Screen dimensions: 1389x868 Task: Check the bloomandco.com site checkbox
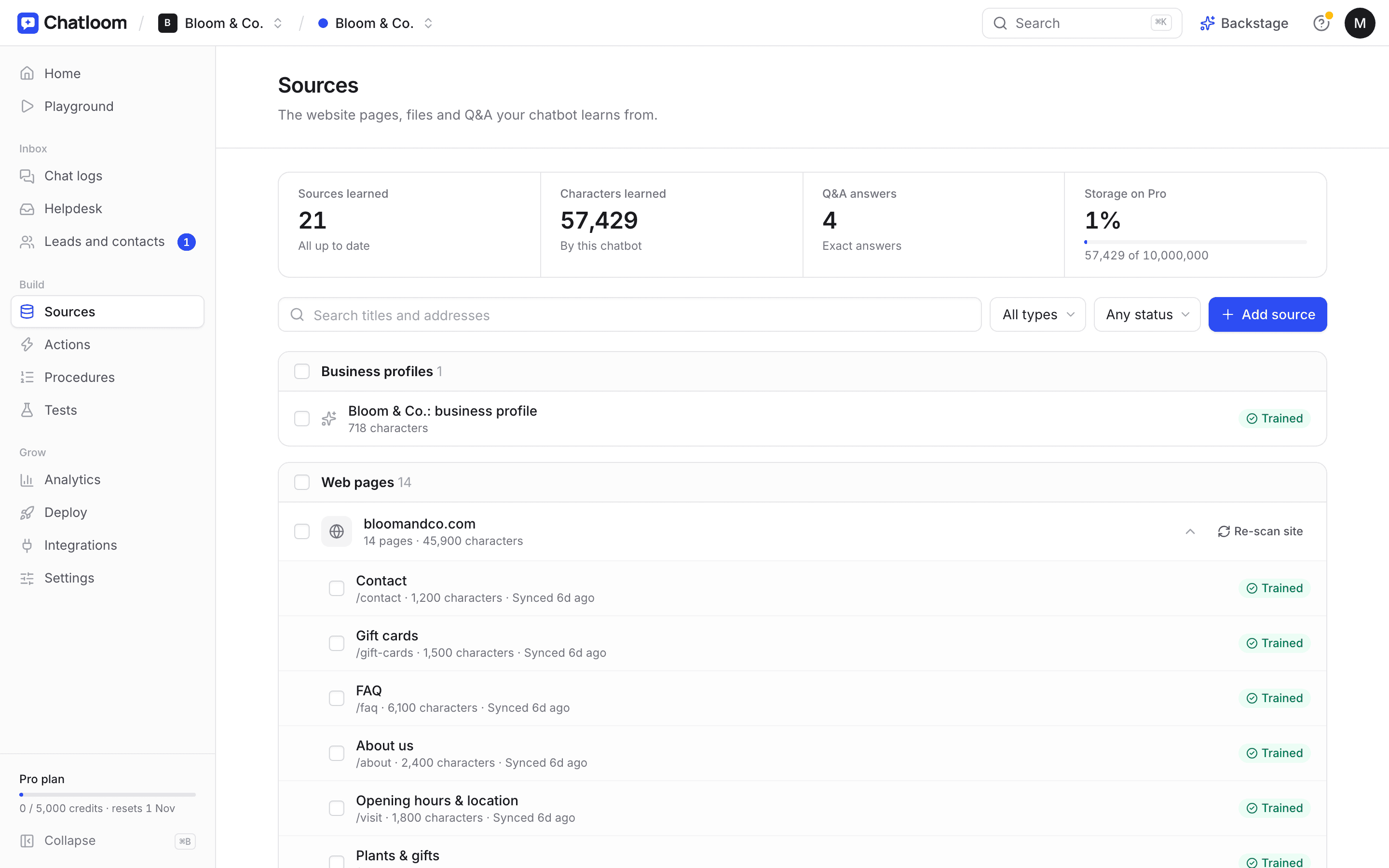click(x=302, y=531)
